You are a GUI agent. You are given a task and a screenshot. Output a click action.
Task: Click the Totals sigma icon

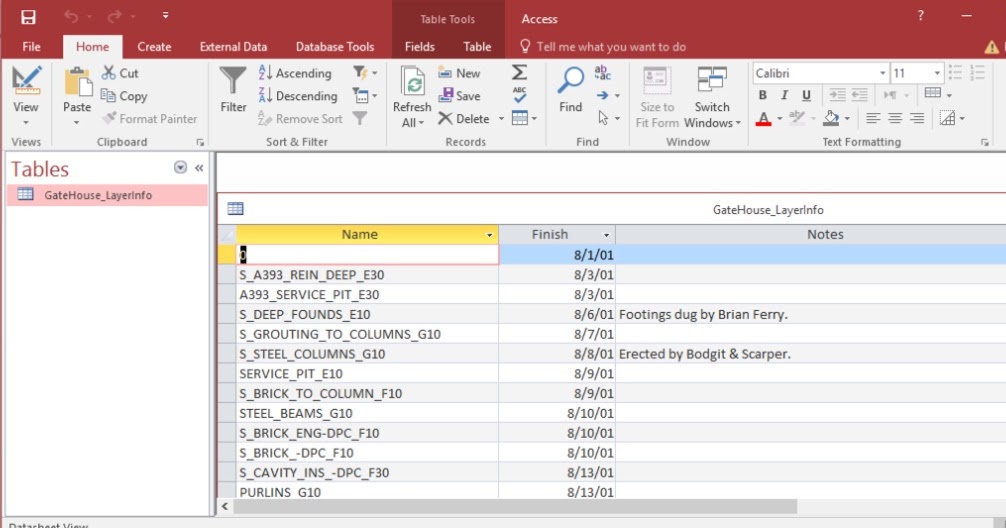coord(519,73)
